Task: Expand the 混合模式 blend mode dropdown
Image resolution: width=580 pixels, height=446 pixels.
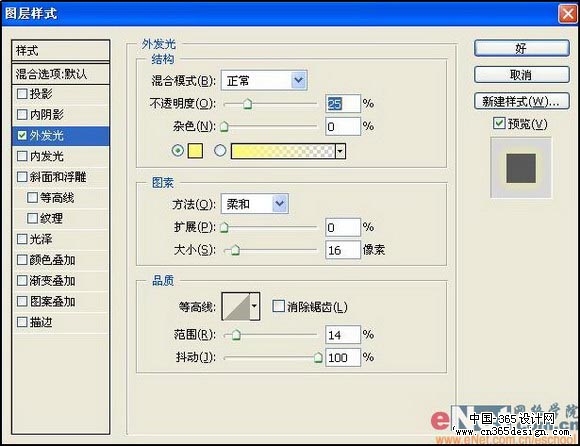Action: (x=299, y=80)
